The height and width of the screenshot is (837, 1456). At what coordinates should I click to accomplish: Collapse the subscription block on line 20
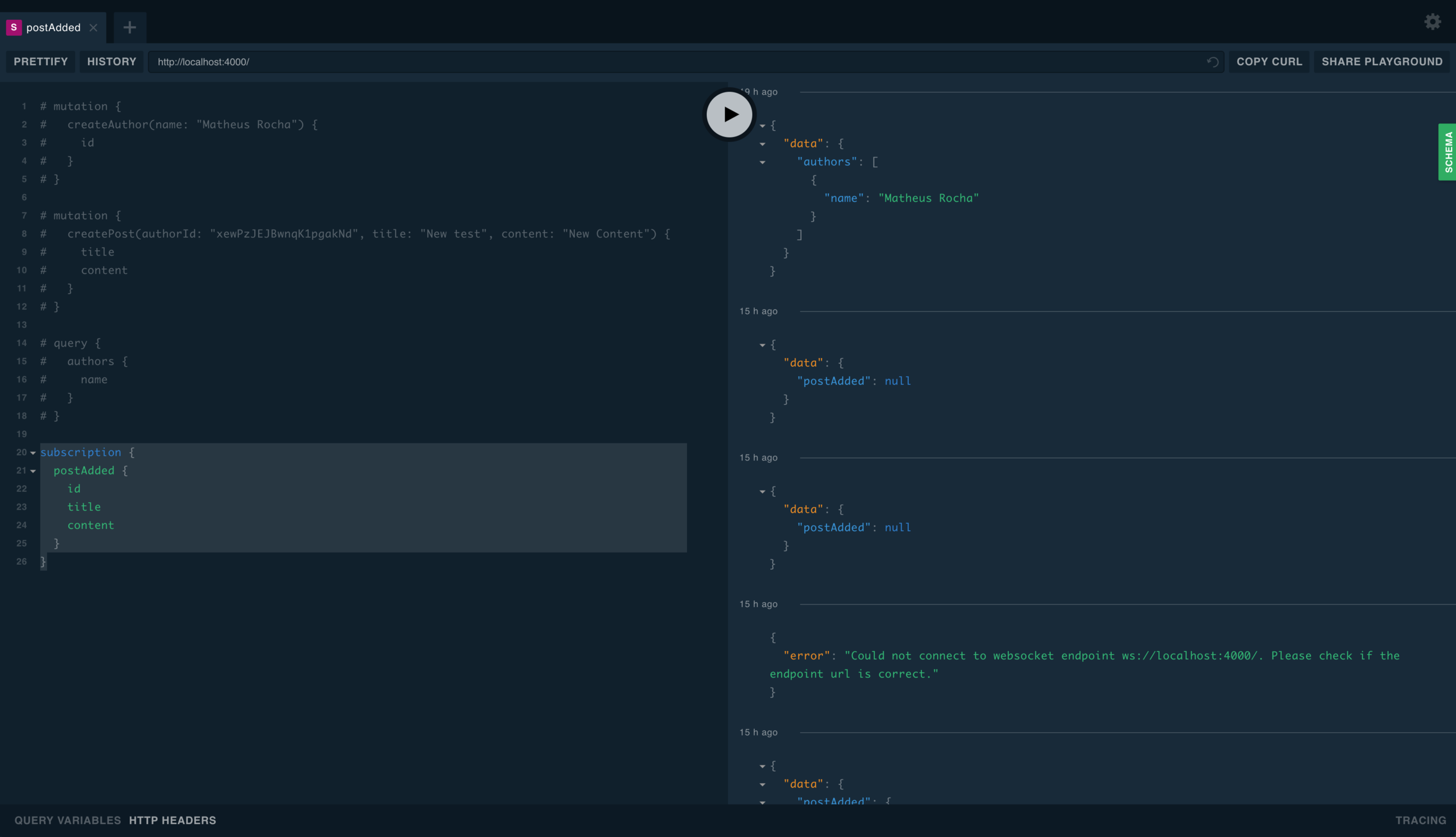tap(33, 453)
